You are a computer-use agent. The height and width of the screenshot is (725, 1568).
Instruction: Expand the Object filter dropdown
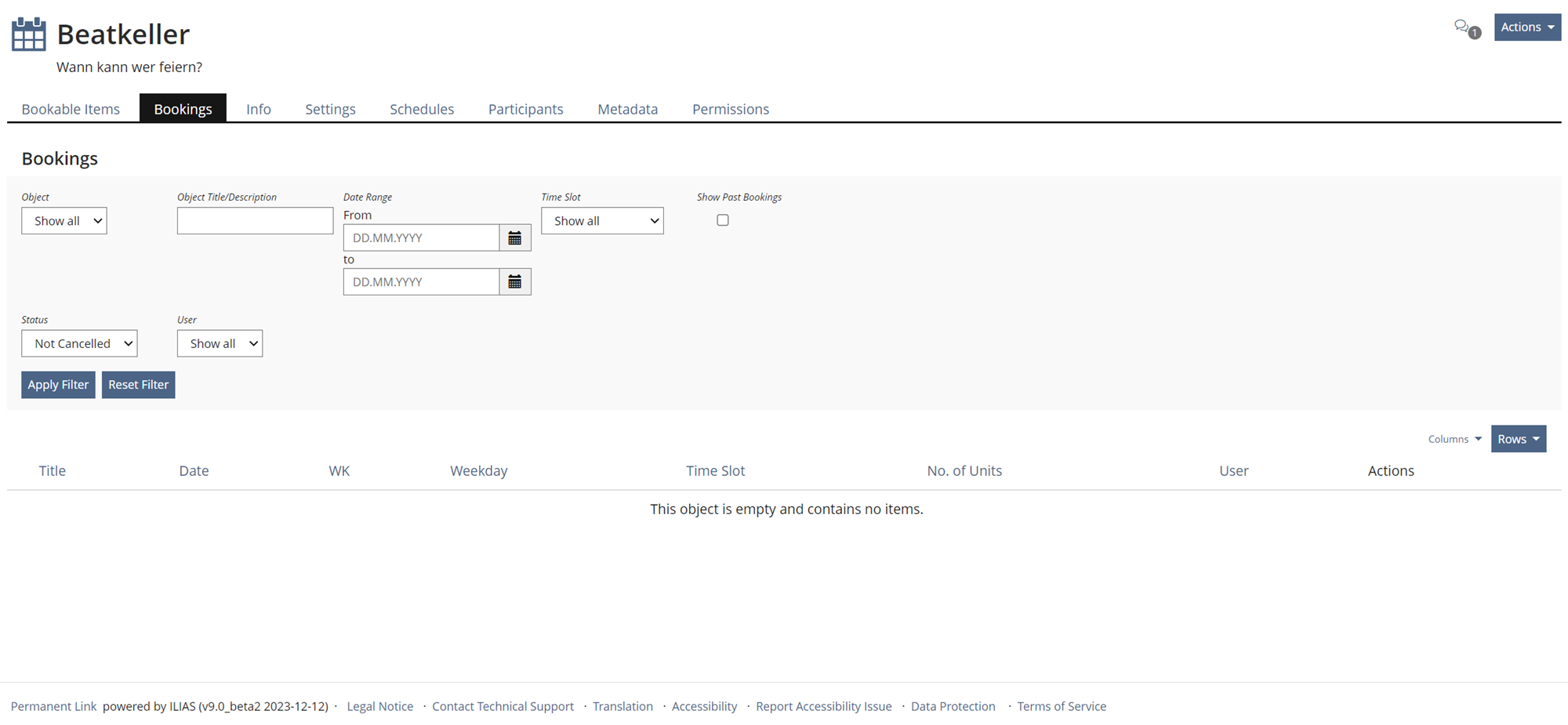coord(64,221)
